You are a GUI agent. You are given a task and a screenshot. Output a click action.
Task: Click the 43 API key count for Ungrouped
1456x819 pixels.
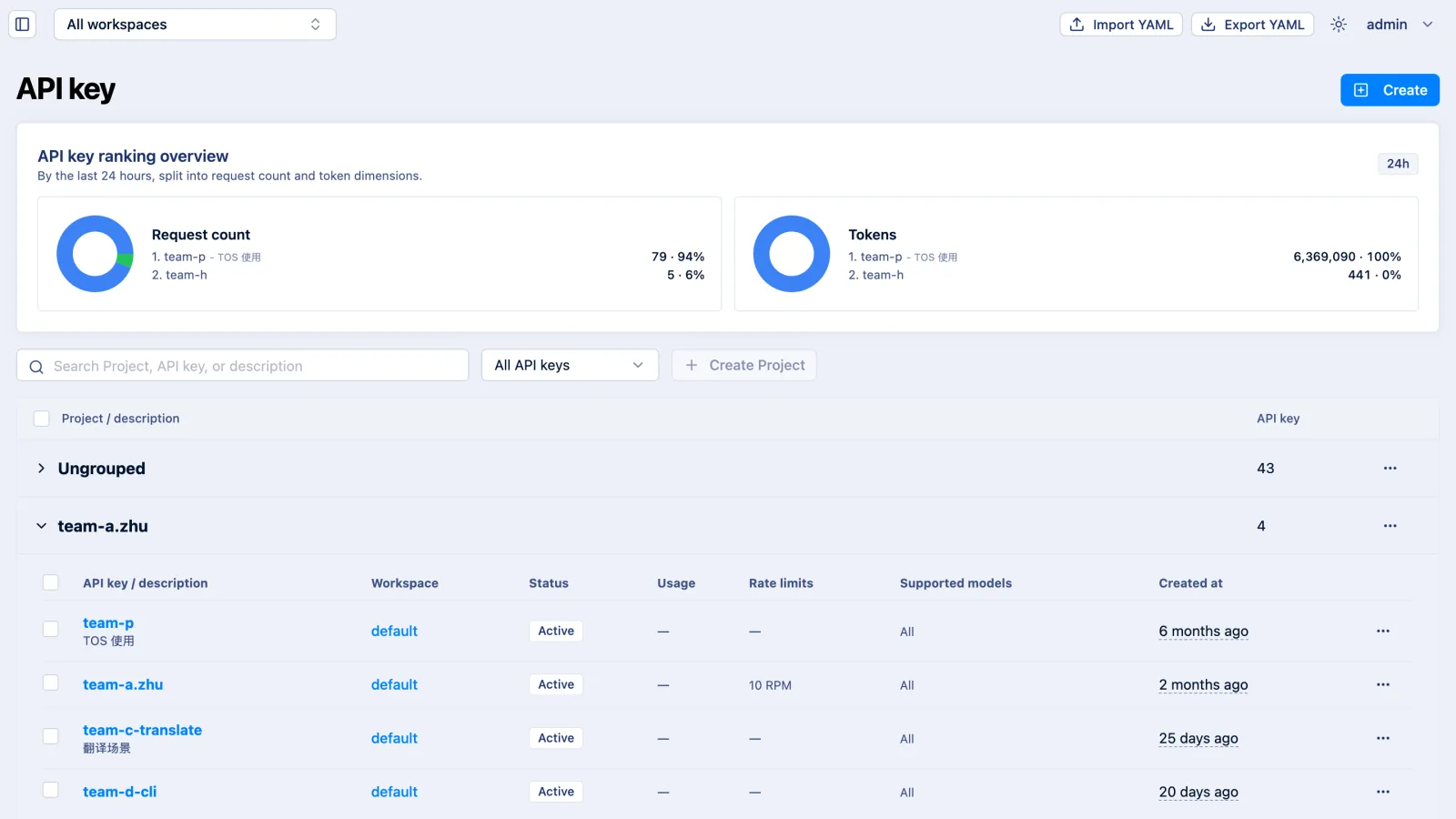1265,469
